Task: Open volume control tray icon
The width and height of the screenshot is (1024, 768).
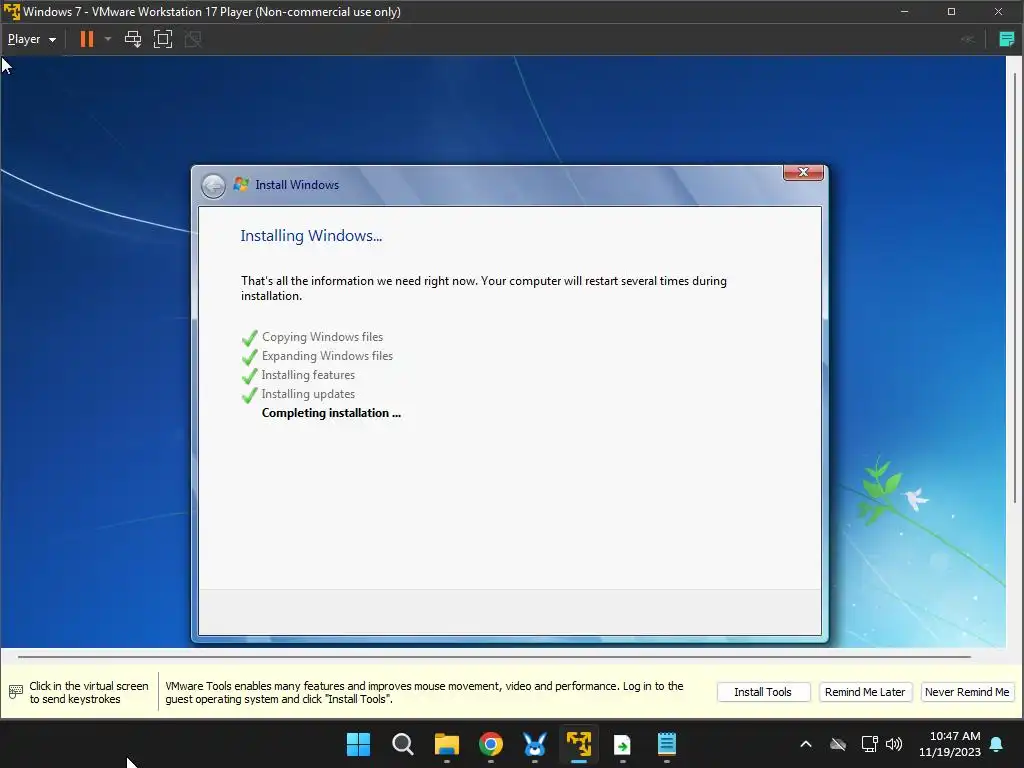Action: 893,744
